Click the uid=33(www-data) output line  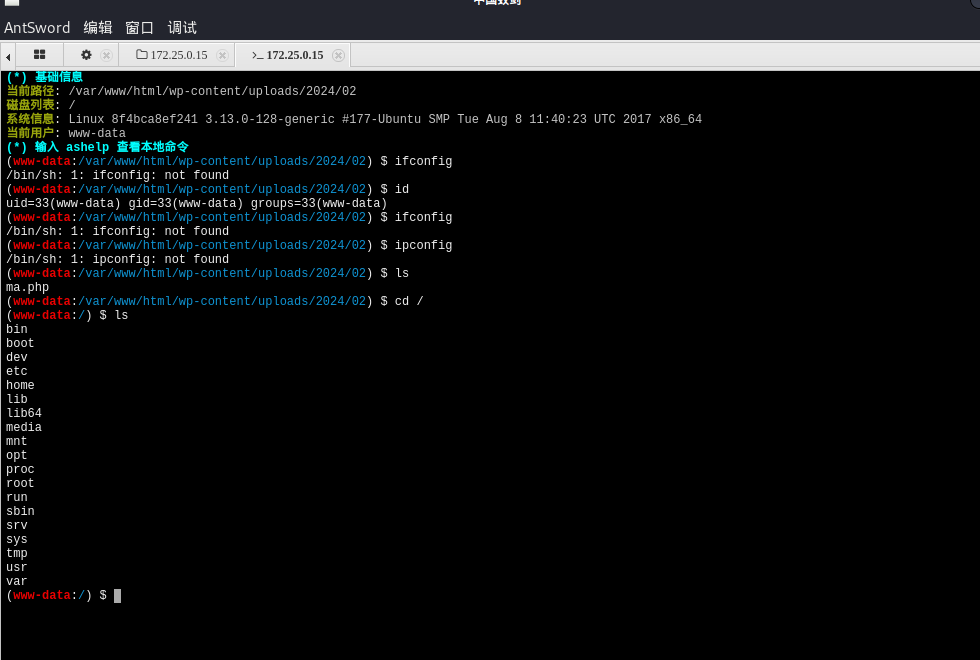tap(196, 203)
